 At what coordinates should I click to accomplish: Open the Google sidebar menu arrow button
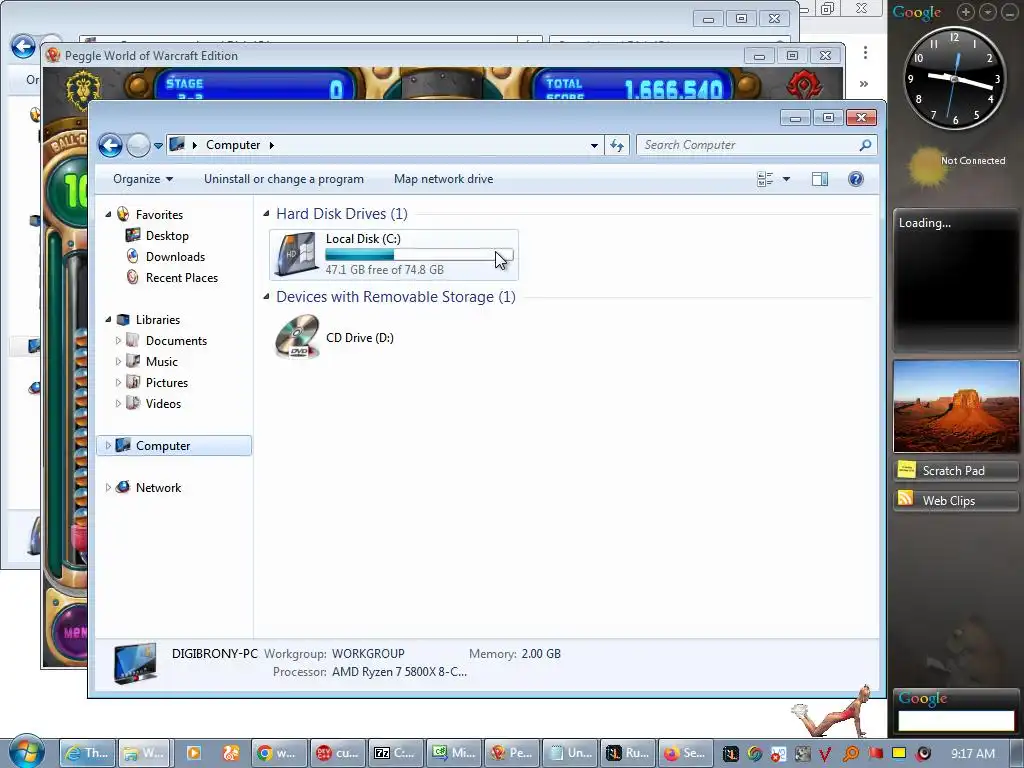tap(987, 12)
